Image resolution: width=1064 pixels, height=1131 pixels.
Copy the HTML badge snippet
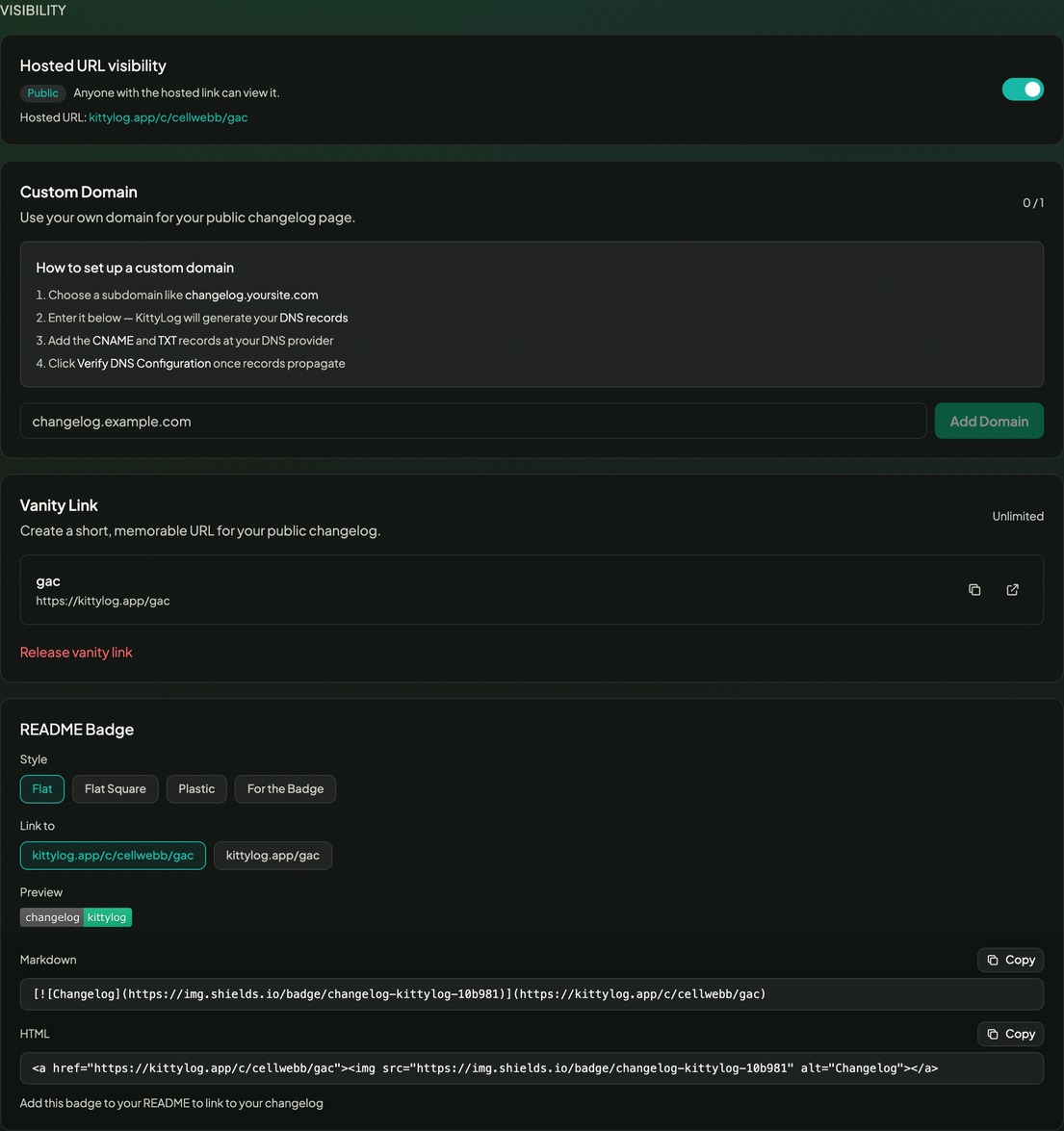(1010, 1034)
